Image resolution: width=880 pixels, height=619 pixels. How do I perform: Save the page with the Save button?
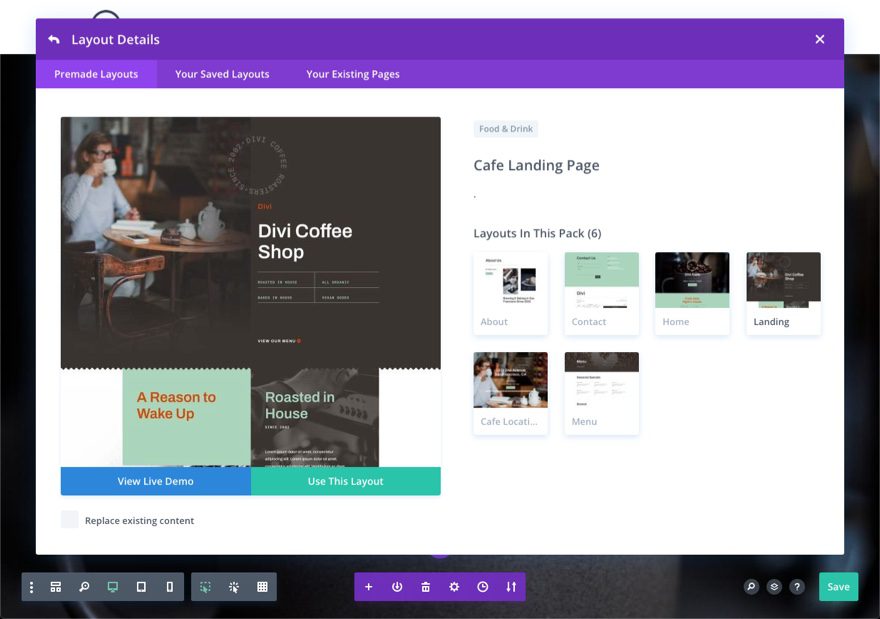coord(838,587)
